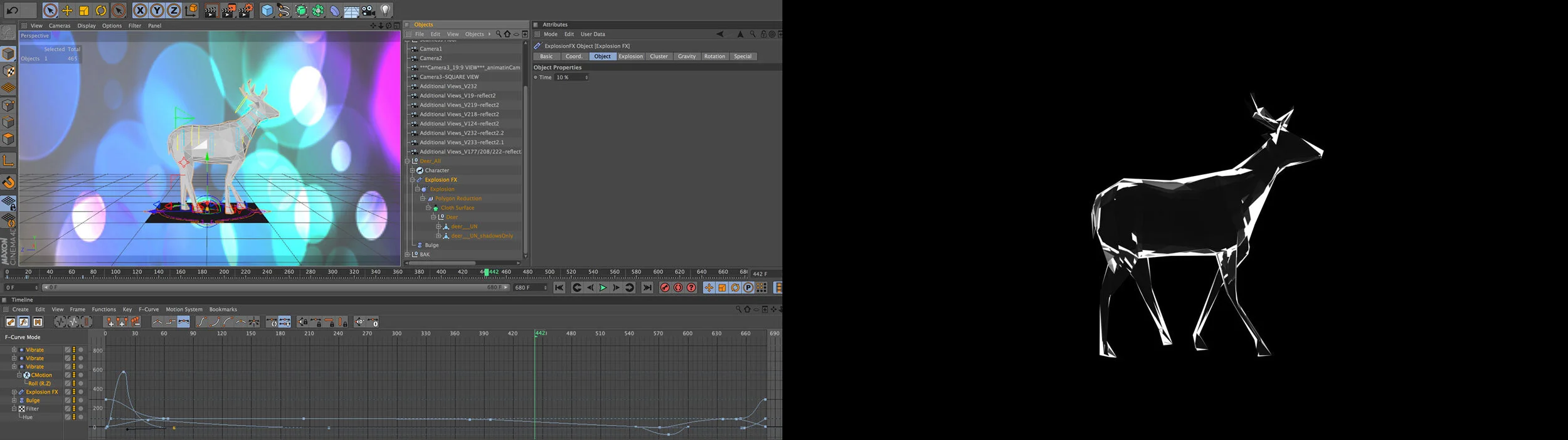Switch to the Explosion tab
This screenshot has width=1568, height=440.
(630, 56)
